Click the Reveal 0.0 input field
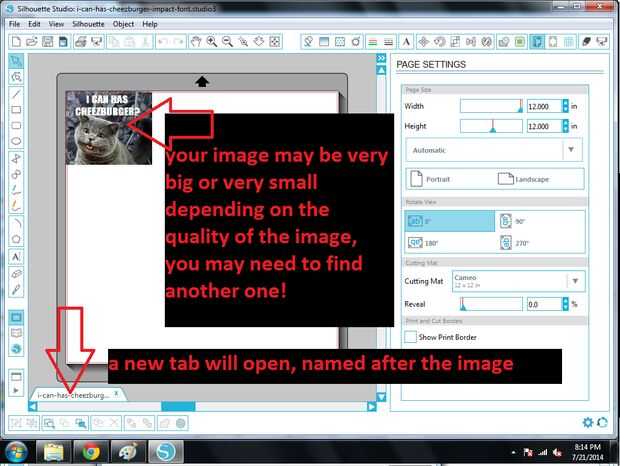This screenshot has width=620, height=466. pyautogui.click(x=544, y=304)
